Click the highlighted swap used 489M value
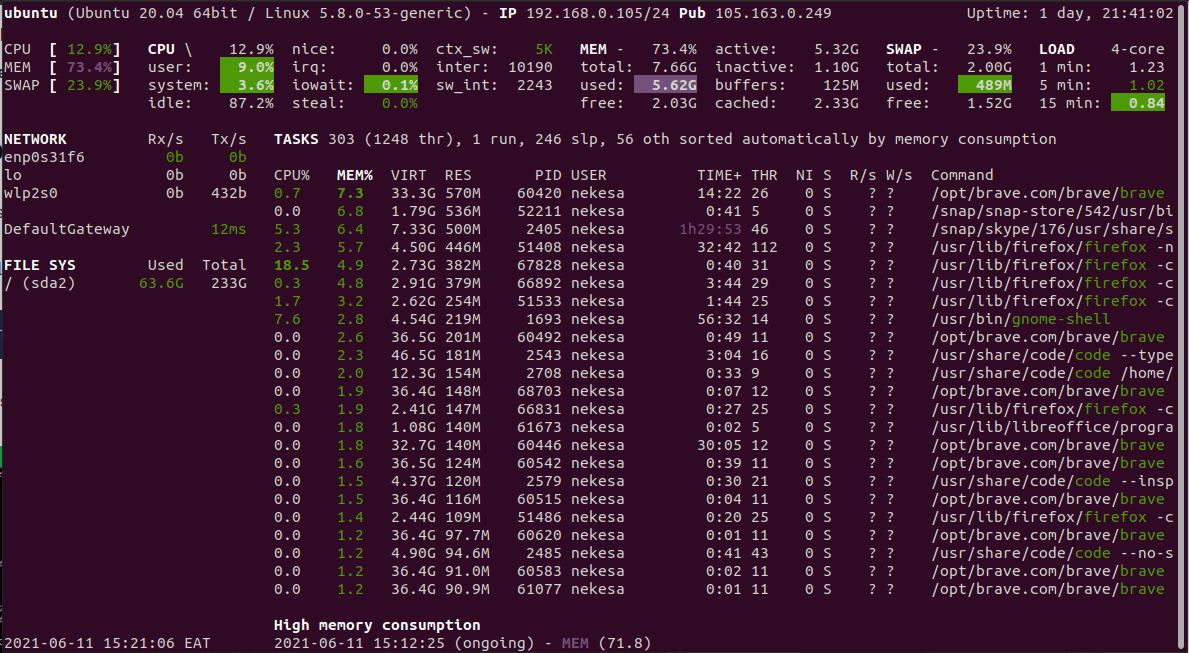1189x653 pixels. pos(984,85)
